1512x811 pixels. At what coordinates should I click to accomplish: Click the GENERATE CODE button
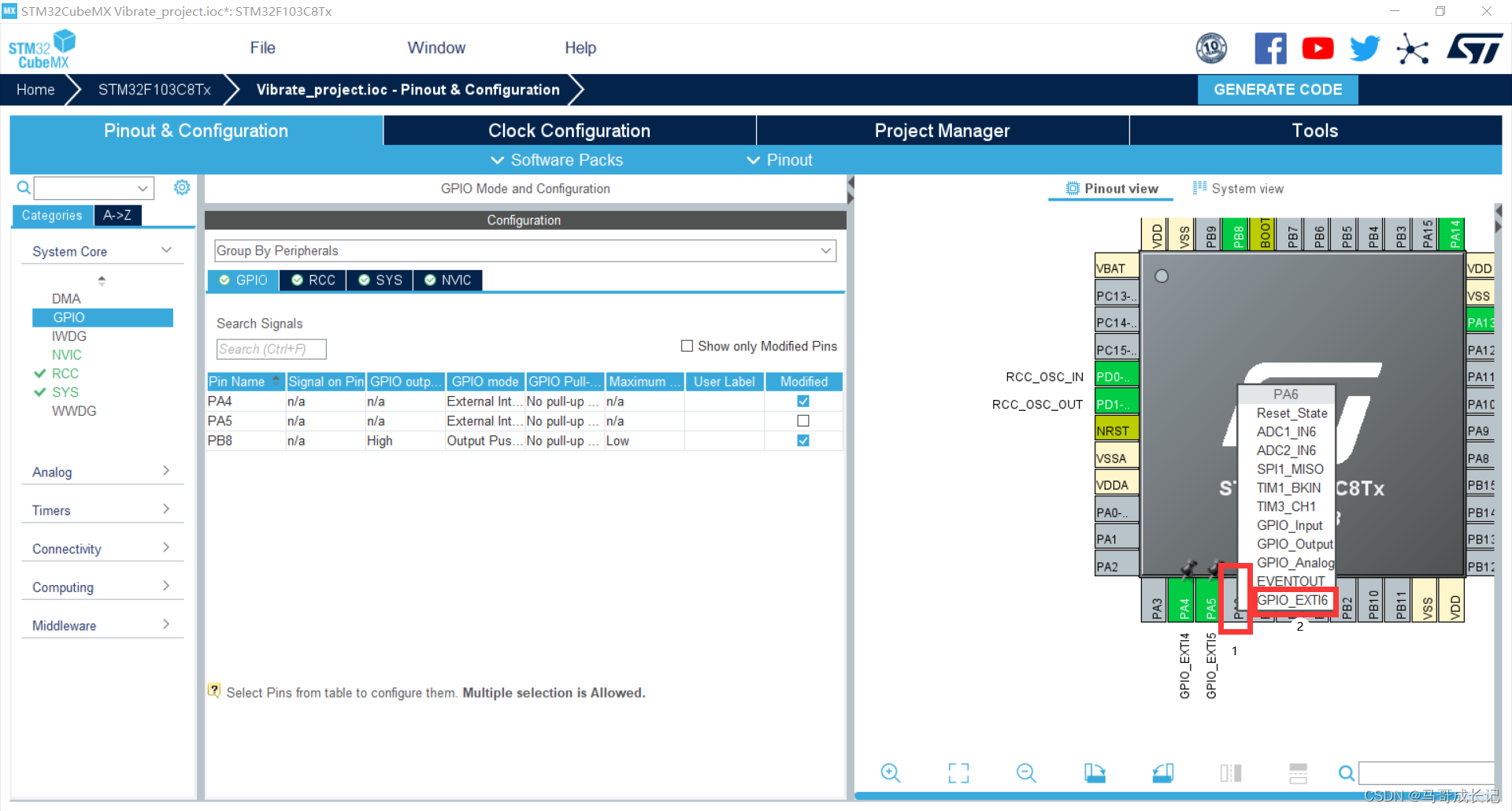click(x=1277, y=90)
